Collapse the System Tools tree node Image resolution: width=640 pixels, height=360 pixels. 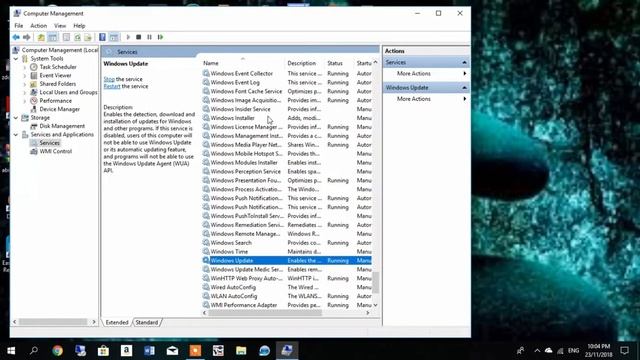click(x=16, y=59)
